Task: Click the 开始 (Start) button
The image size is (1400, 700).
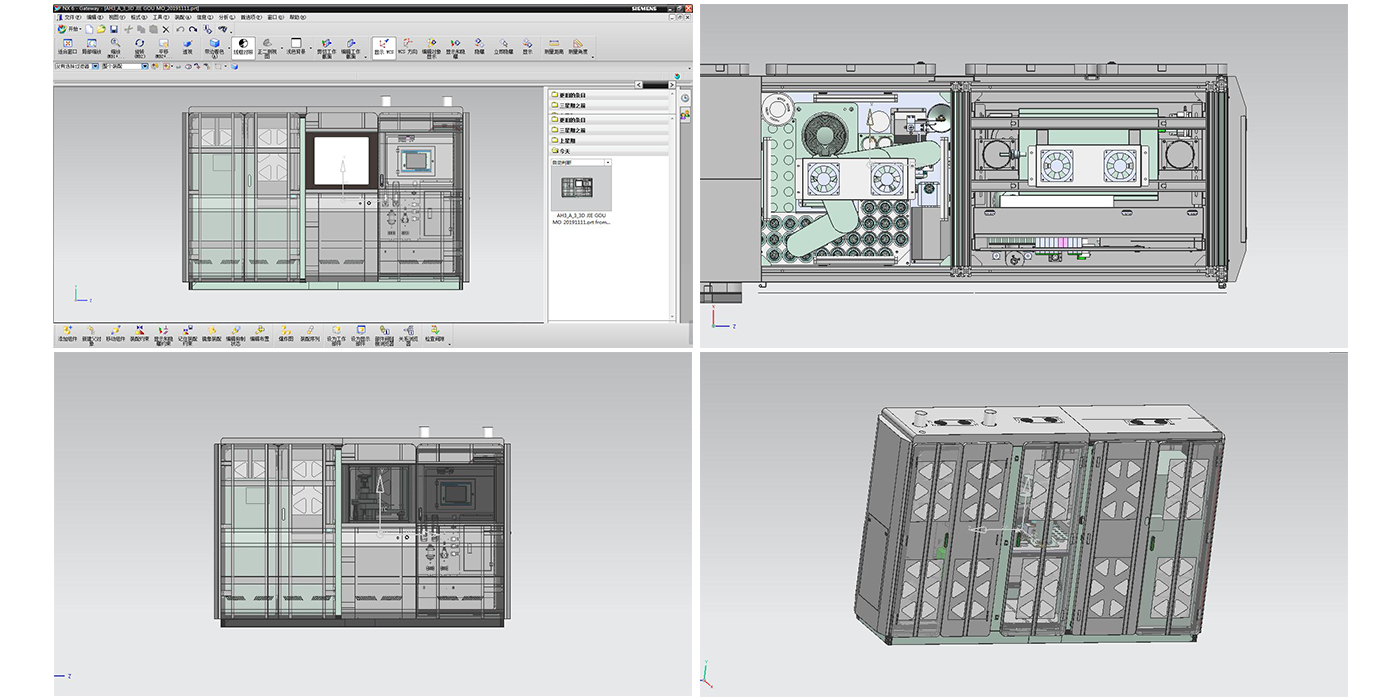Action: (62, 30)
